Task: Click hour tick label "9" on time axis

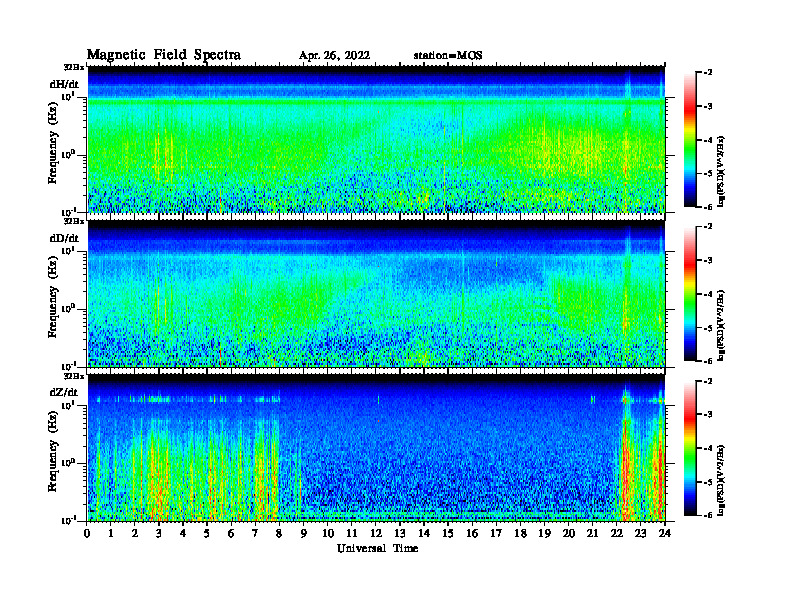Action: 304,534
